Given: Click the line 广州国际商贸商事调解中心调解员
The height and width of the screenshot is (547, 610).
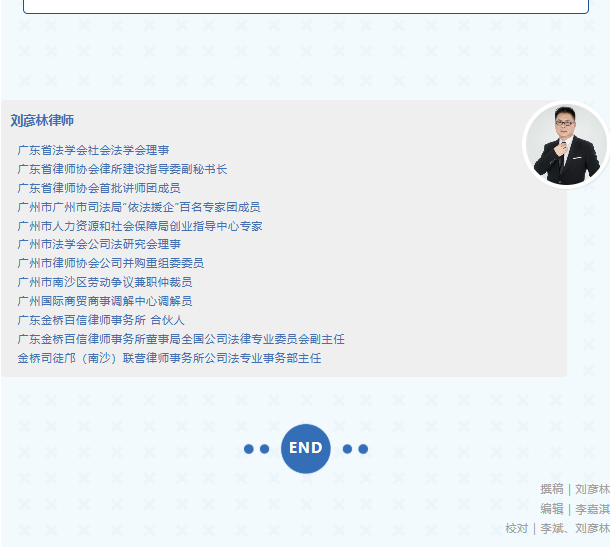Looking at the screenshot, I should click(105, 301).
